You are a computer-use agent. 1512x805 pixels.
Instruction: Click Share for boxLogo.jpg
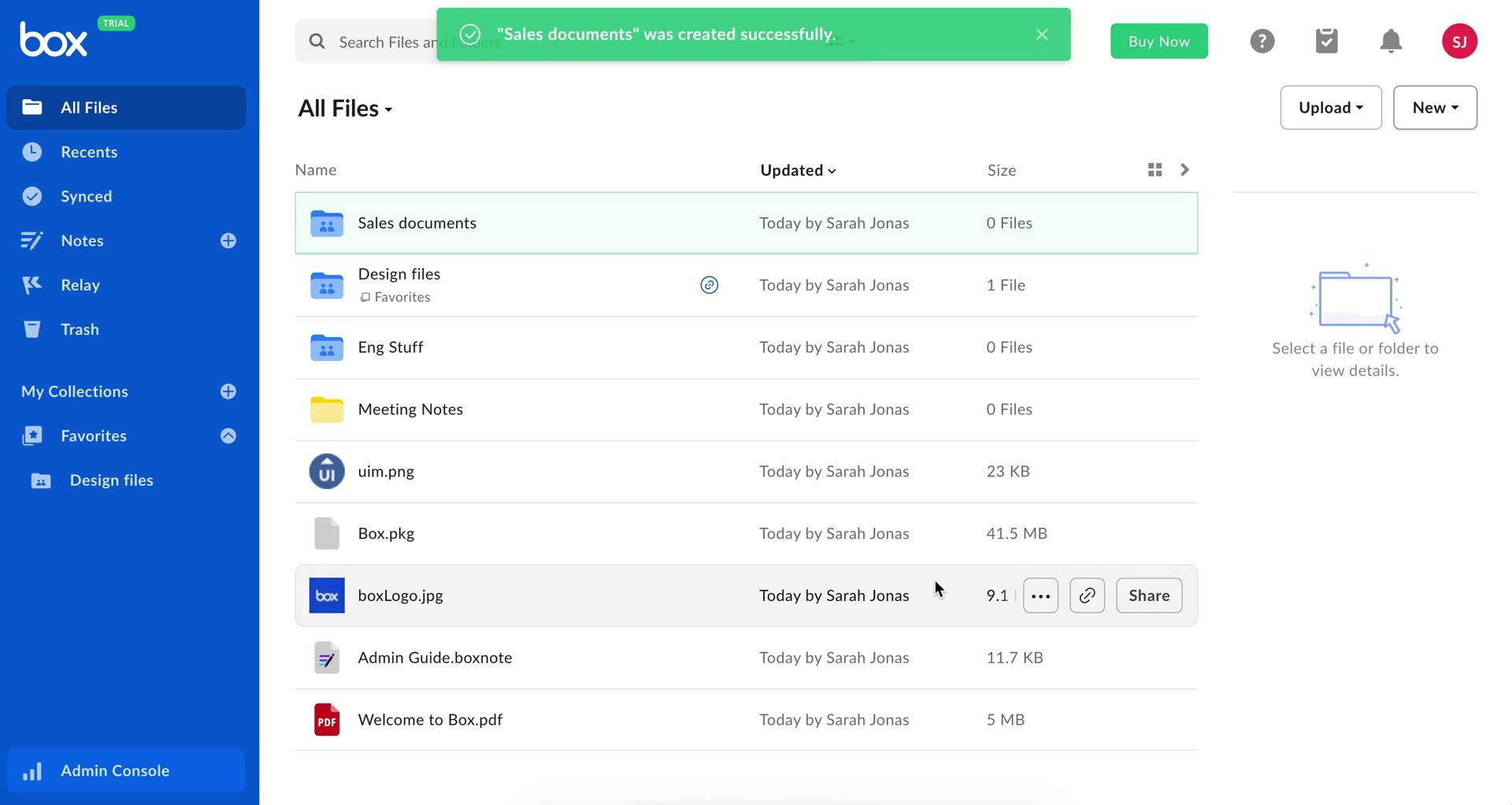[1149, 595]
